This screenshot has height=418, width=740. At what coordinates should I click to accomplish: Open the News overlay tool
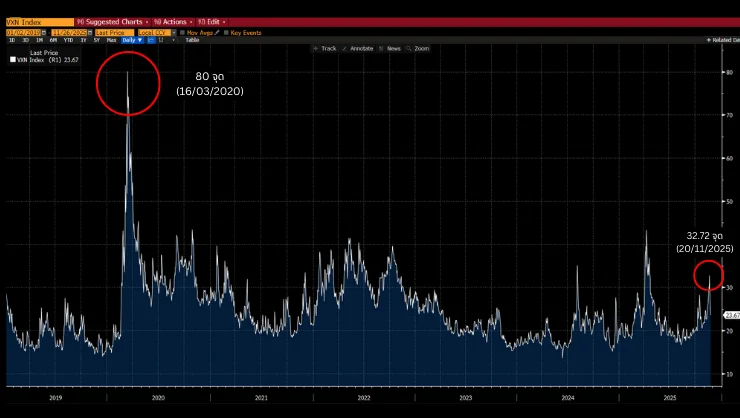(390, 49)
